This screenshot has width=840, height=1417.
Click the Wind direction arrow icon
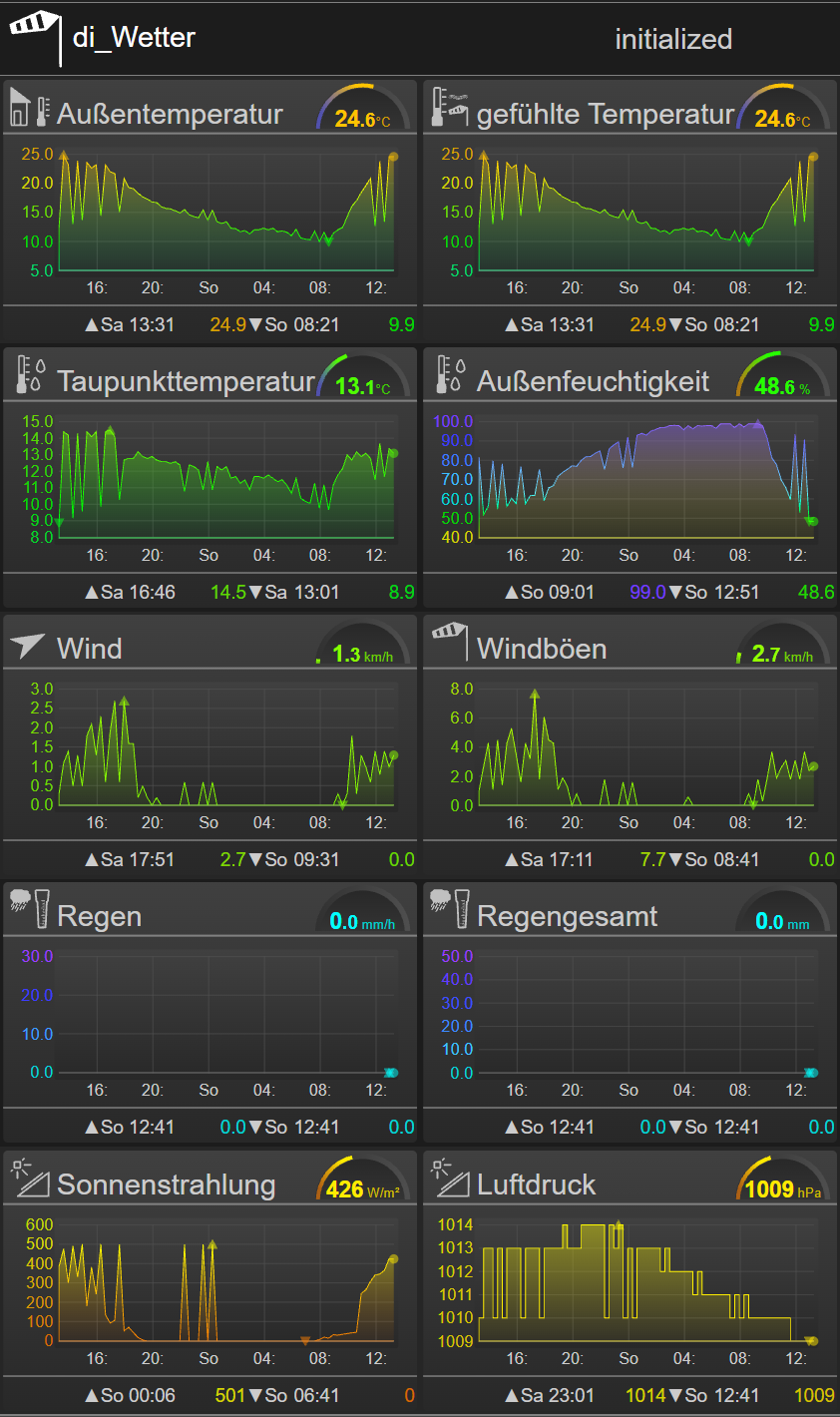29,644
